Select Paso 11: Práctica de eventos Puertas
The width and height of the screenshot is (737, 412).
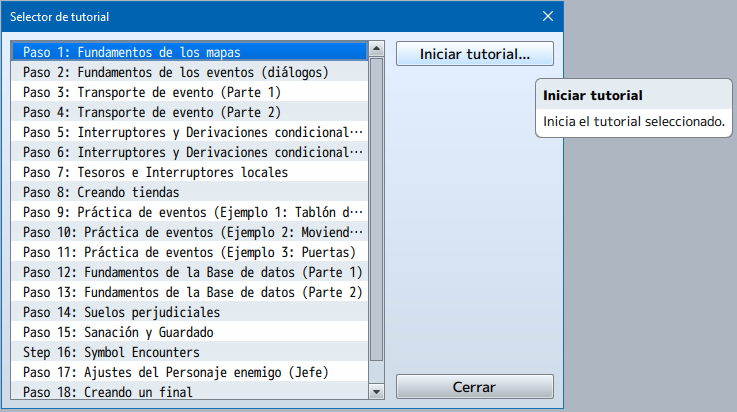click(190, 252)
